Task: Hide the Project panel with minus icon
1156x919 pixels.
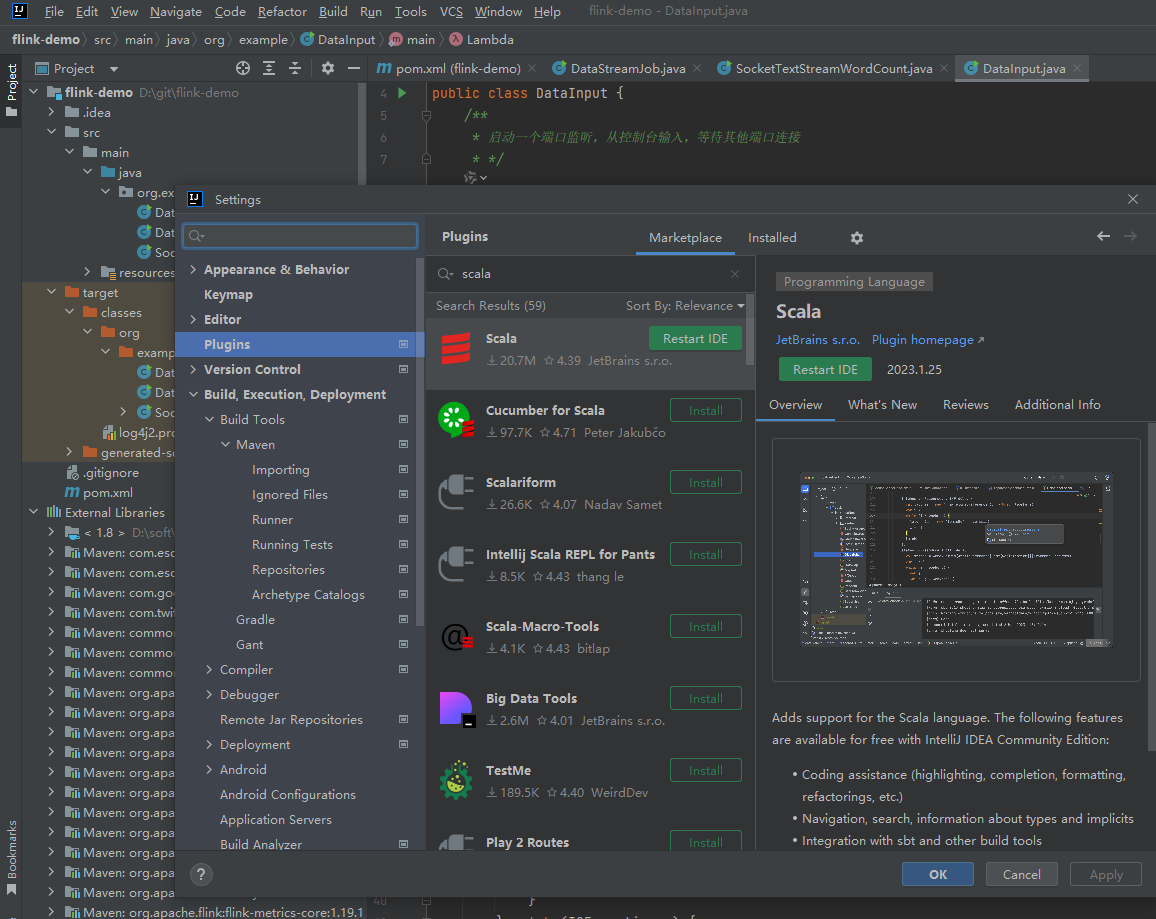Action: tap(354, 69)
